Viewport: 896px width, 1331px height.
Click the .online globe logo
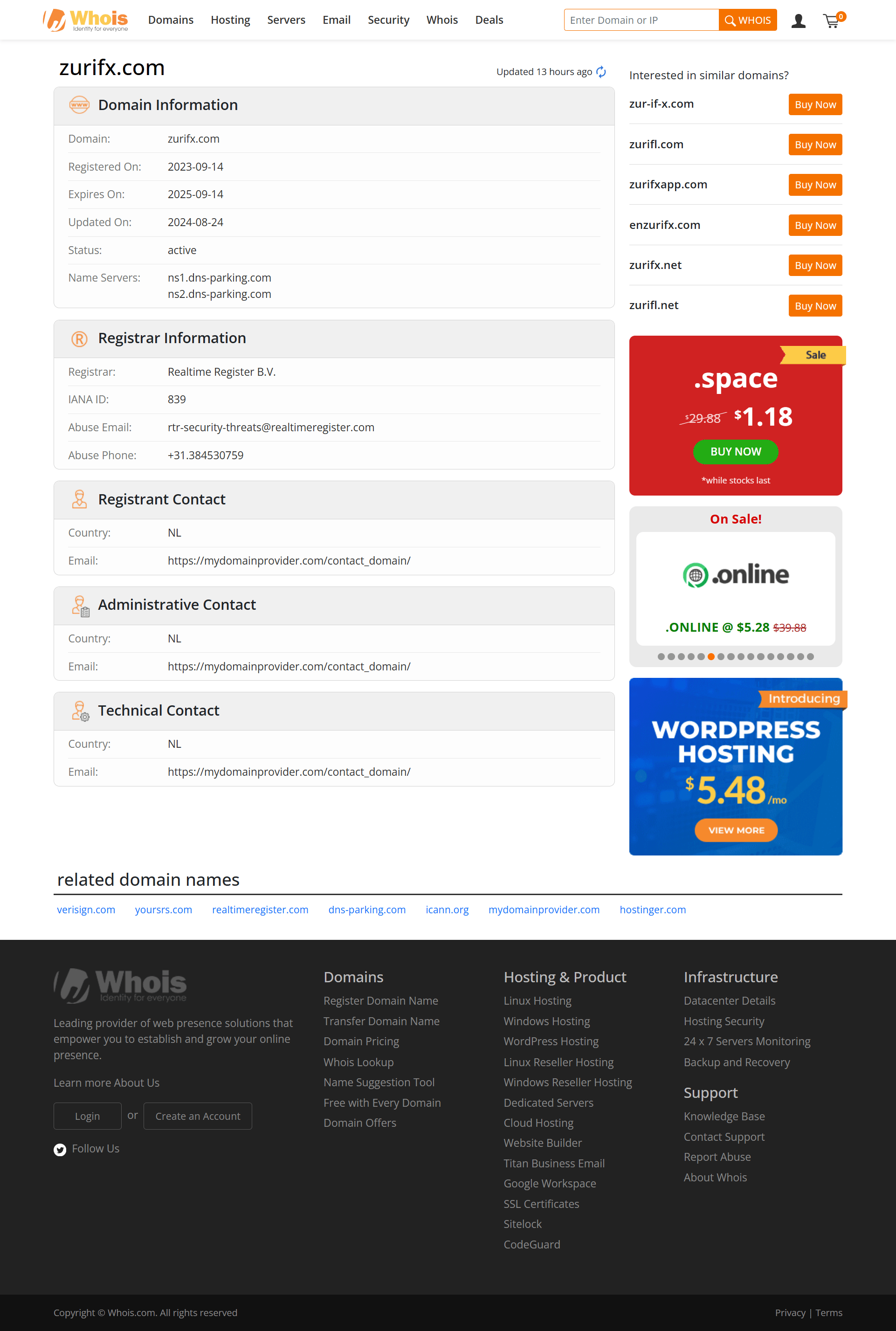tap(736, 575)
